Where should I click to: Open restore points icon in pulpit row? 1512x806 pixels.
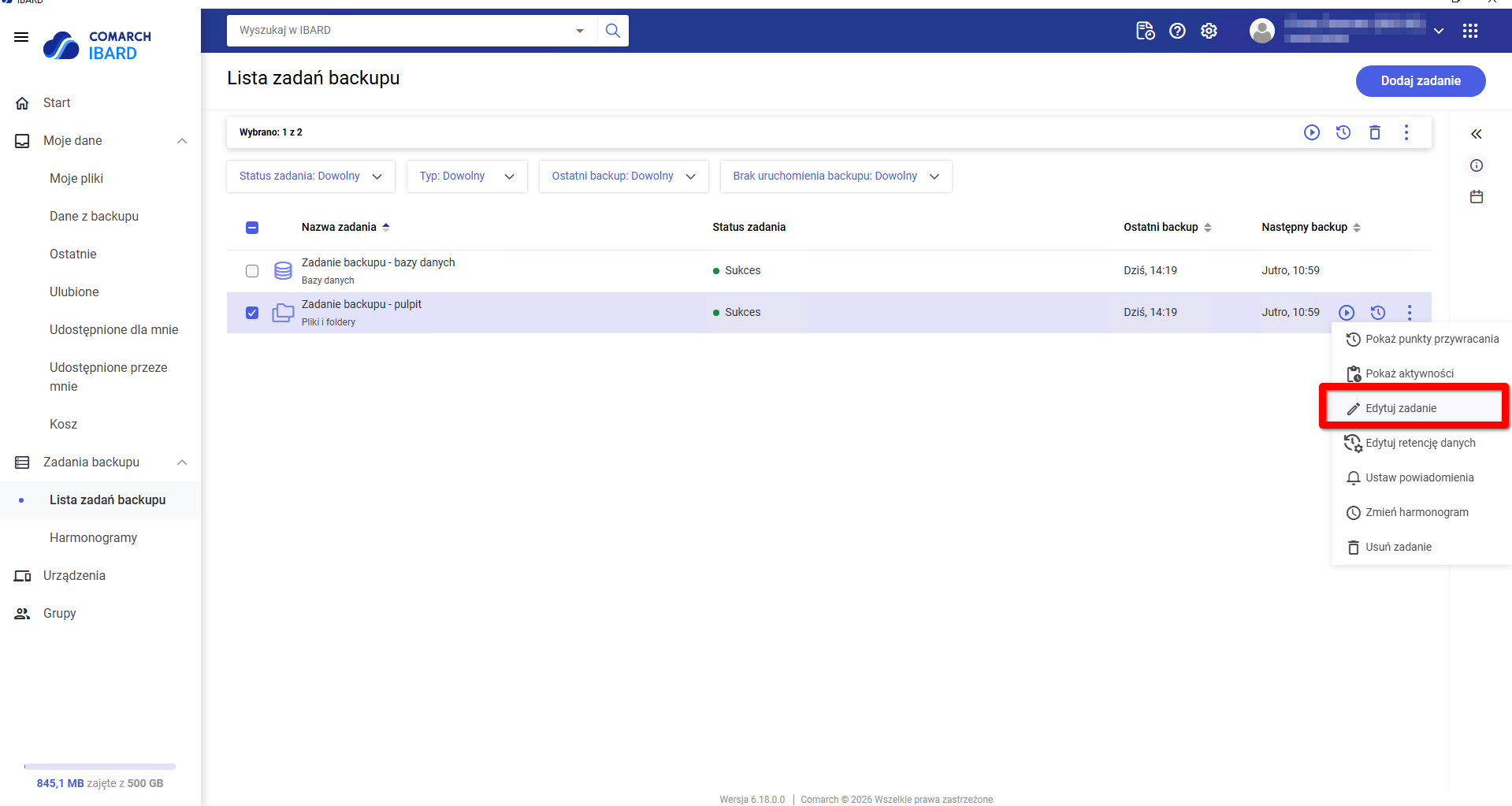tap(1377, 313)
